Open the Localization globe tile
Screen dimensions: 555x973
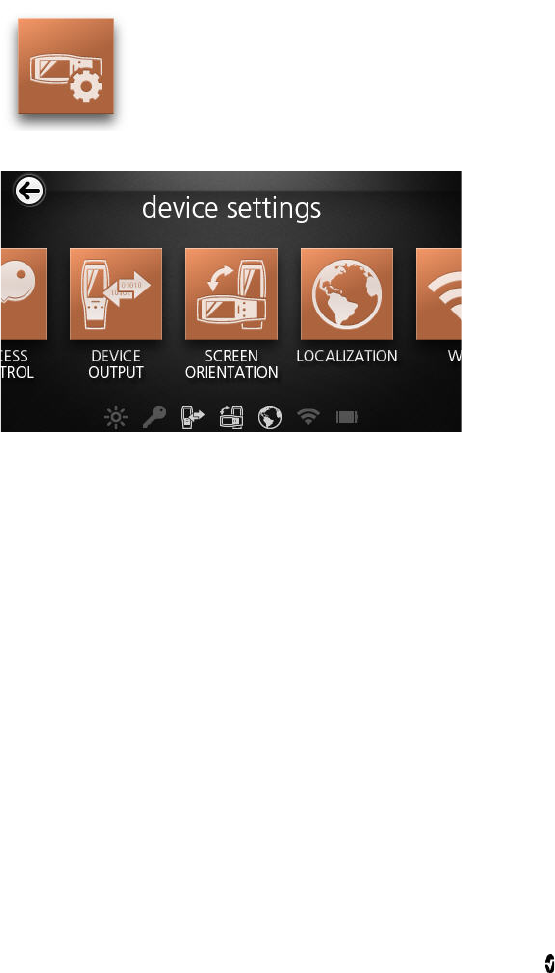click(347, 294)
